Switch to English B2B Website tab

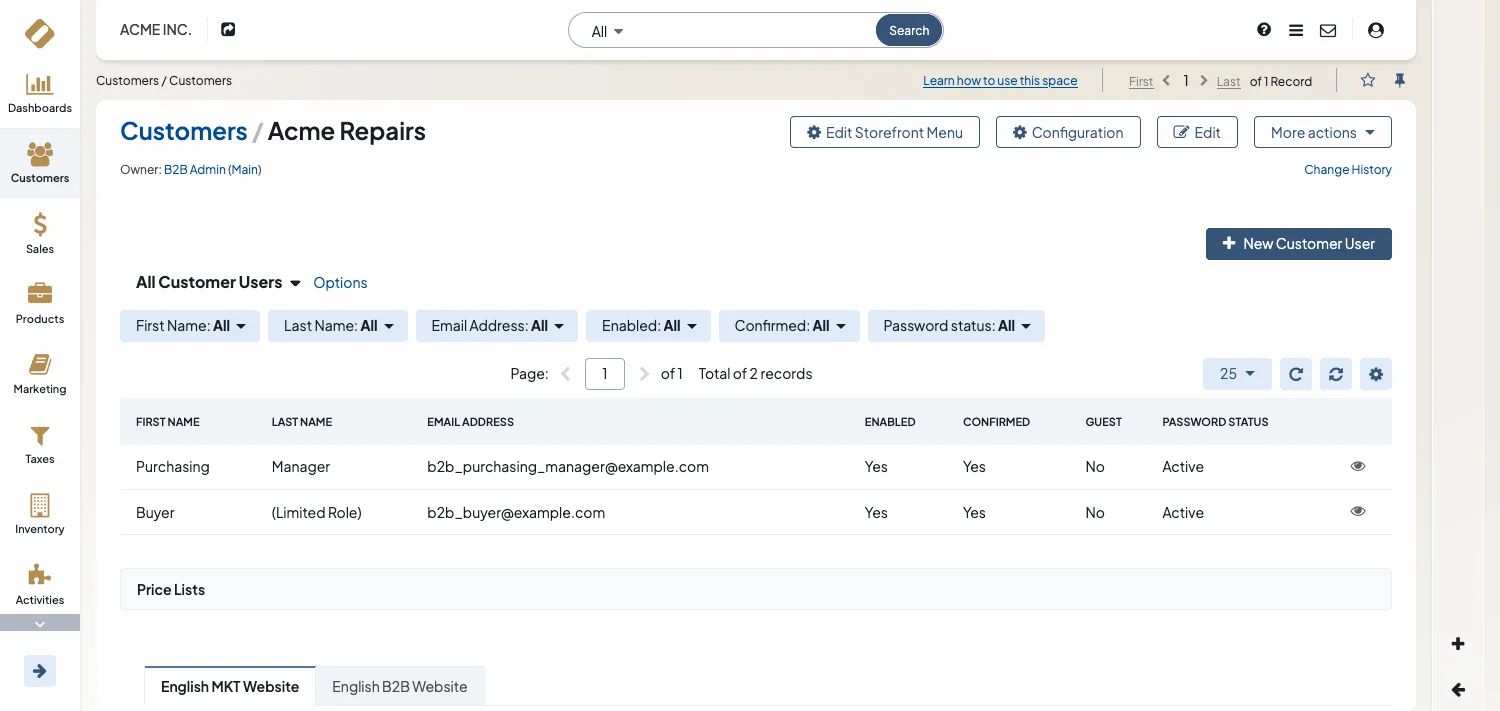click(x=400, y=686)
